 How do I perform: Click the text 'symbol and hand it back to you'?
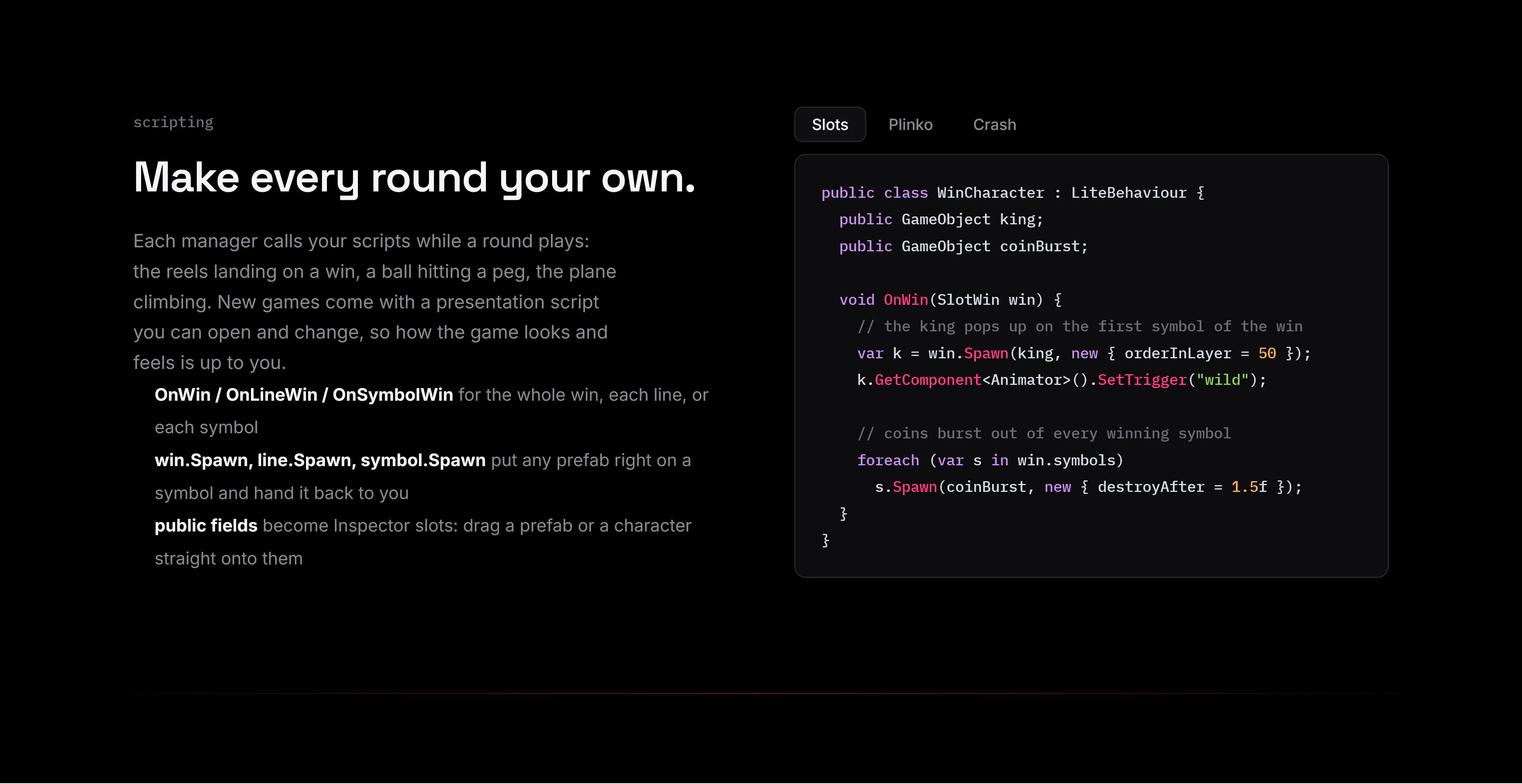(x=281, y=493)
